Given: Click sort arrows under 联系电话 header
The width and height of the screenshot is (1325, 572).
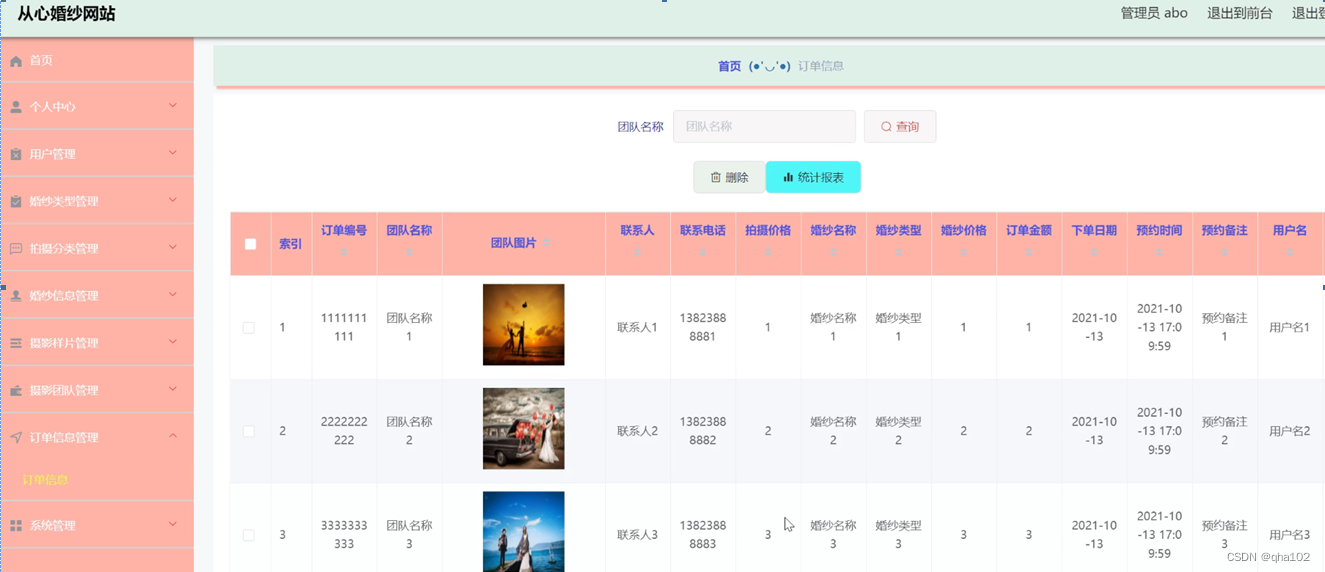Looking at the screenshot, I should [703, 252].
